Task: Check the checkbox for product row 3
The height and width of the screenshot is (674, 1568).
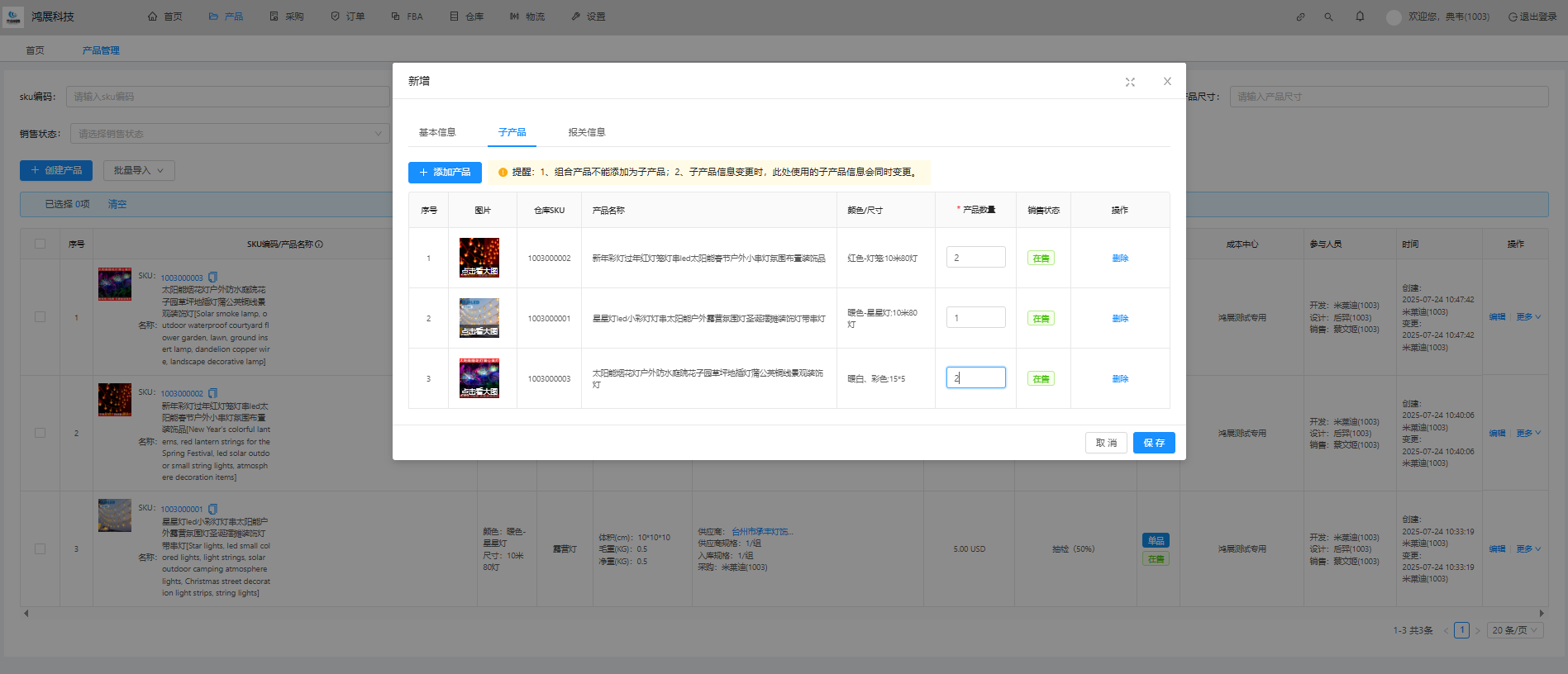Action: click(x=40, y=548)
